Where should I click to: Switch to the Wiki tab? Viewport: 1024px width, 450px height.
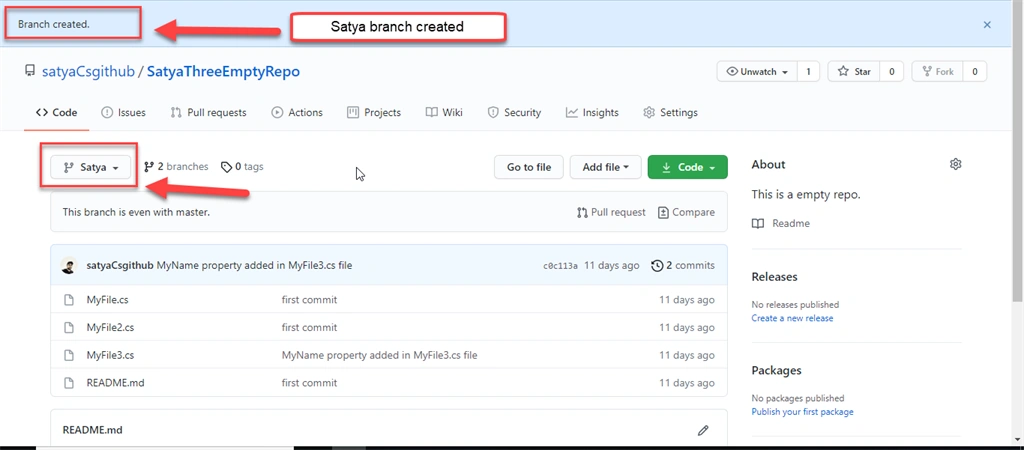[444, 112]
